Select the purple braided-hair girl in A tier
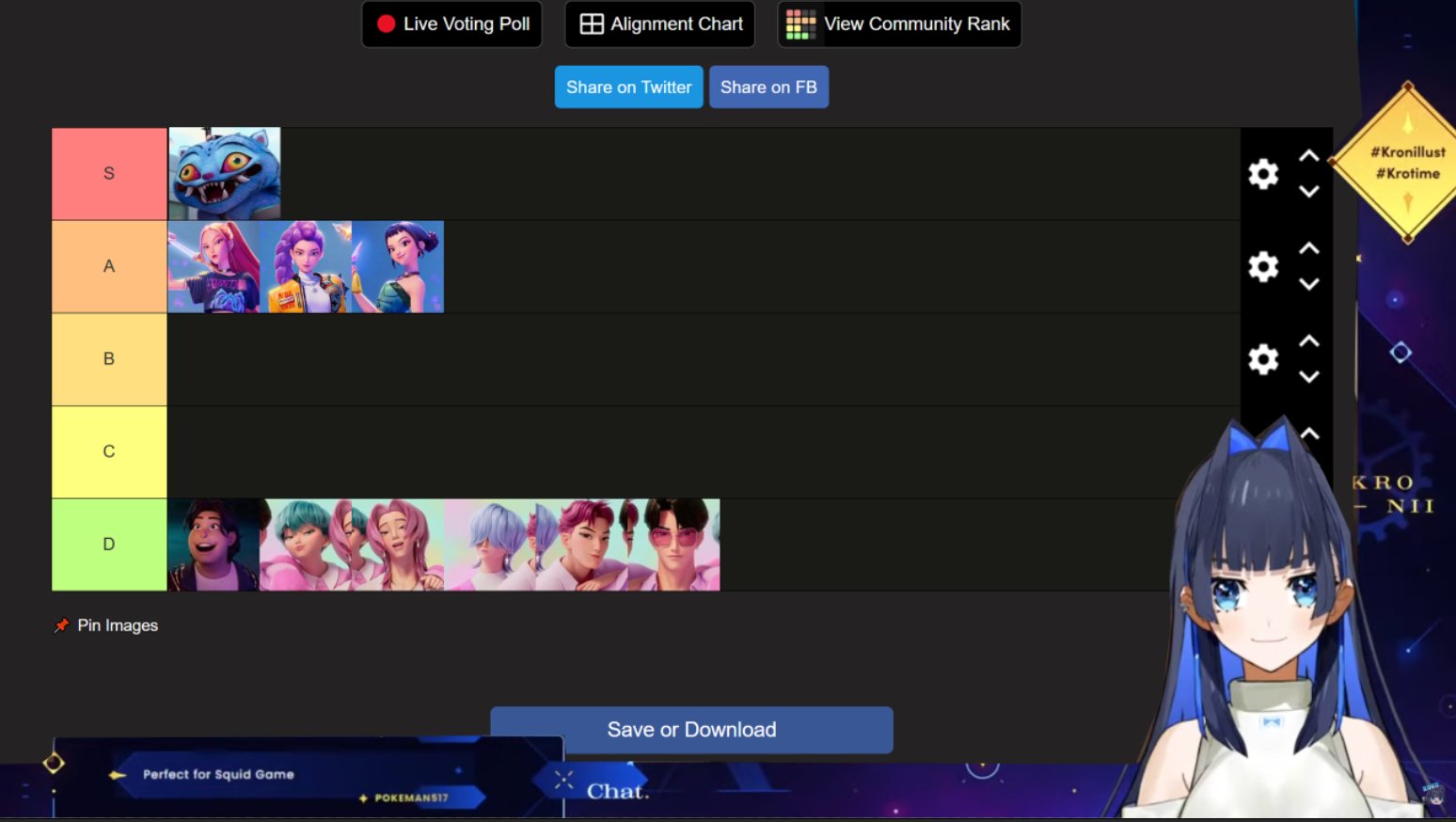1456x822 pixels. tap(307, 267)
